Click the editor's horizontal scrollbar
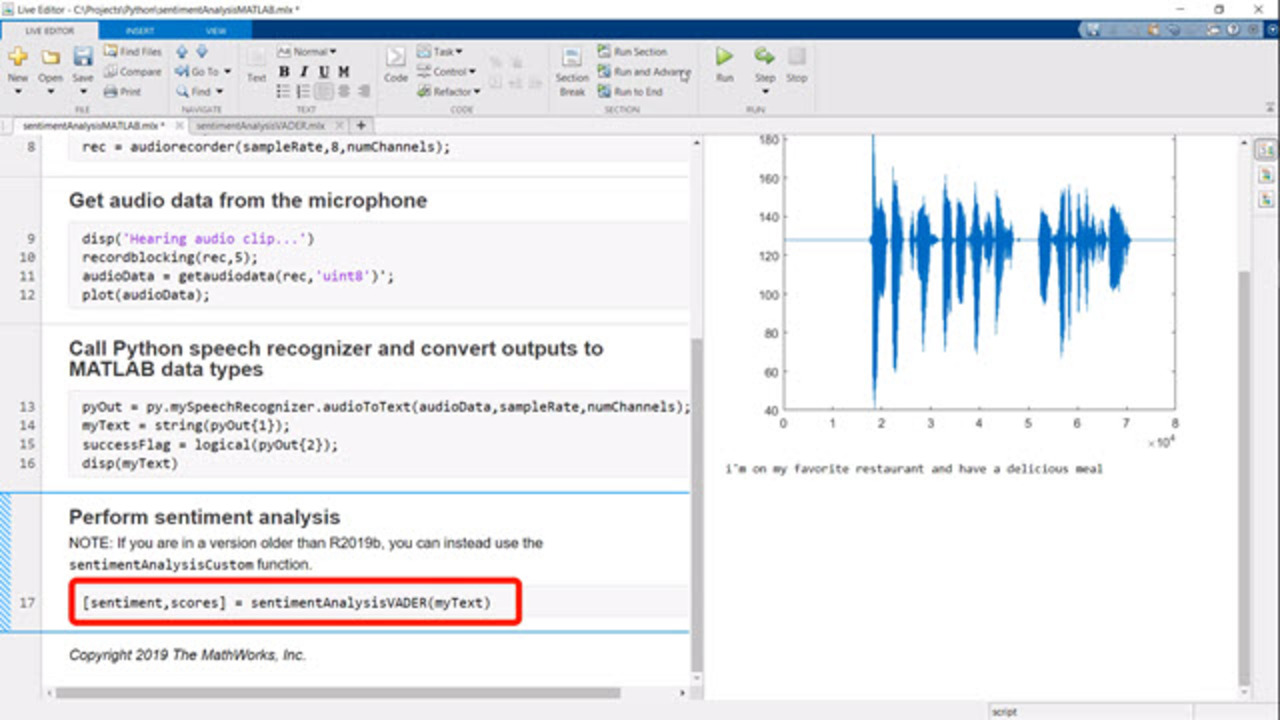Screen dimensions: 1280x720 point(340,692)
